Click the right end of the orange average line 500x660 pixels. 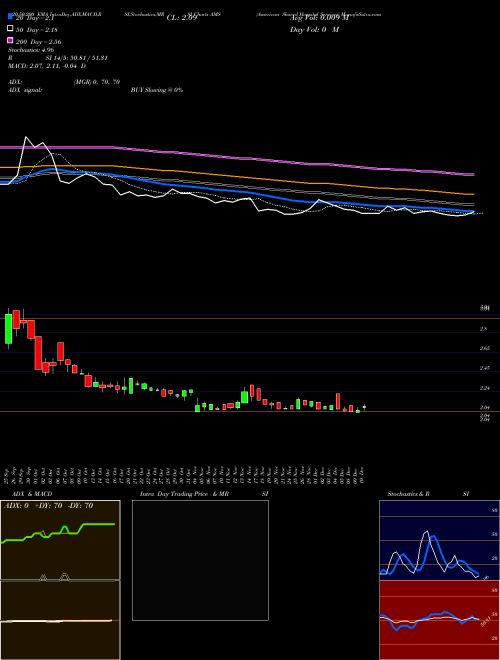(x=473, y=194)
